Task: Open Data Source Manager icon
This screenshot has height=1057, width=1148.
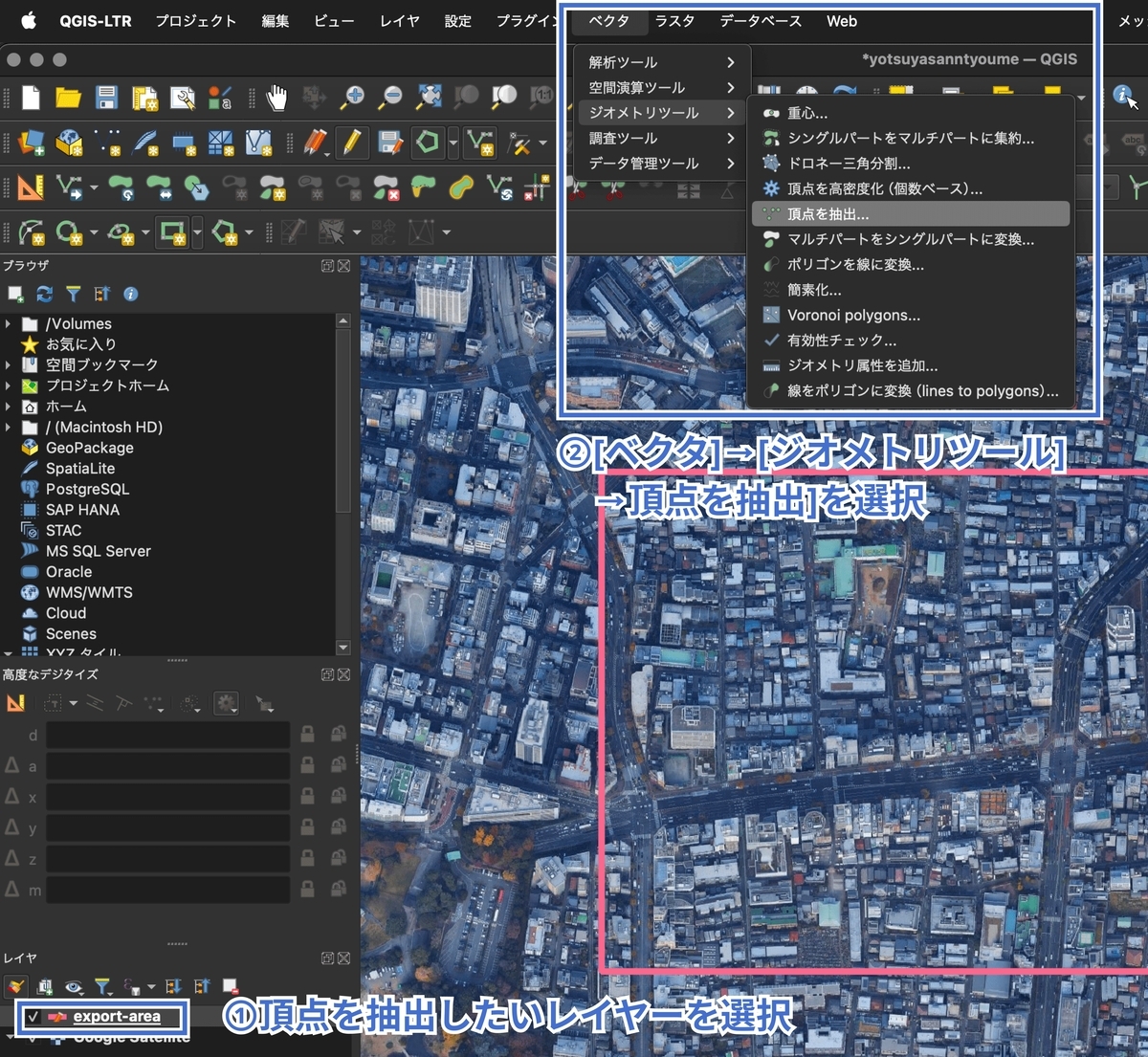Action: [31, 143]
